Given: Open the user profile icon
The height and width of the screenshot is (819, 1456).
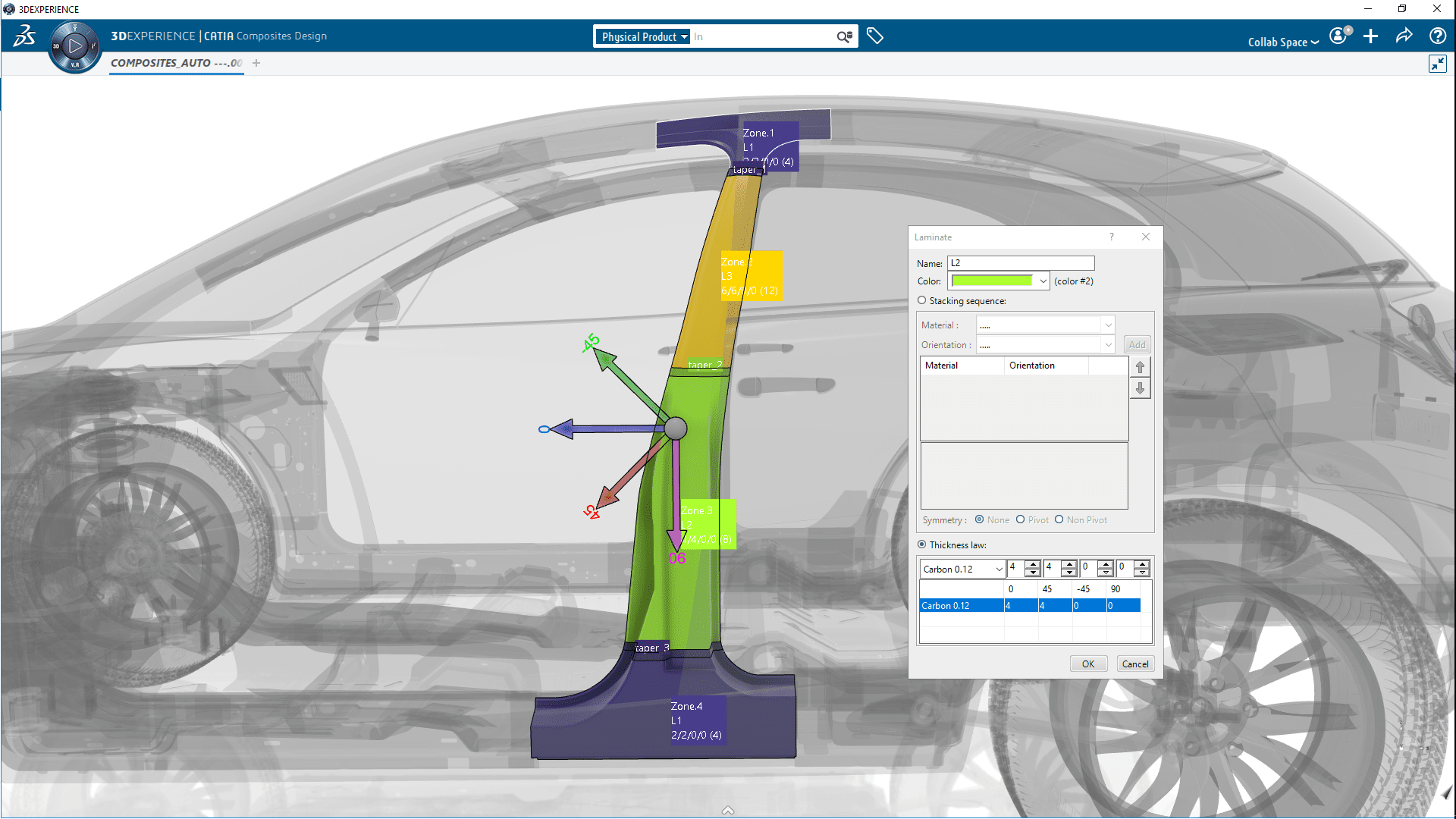Looking at the screenshot, I should 1339,36.
